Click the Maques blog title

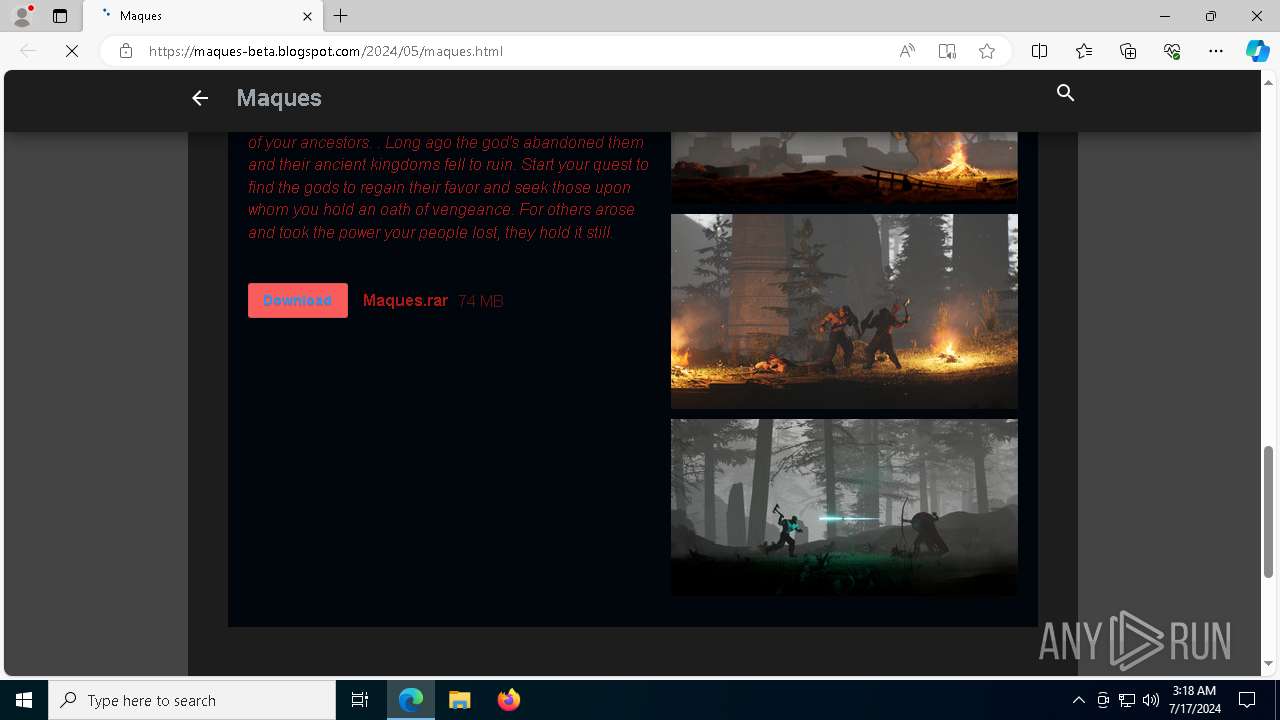click(279, 98)
